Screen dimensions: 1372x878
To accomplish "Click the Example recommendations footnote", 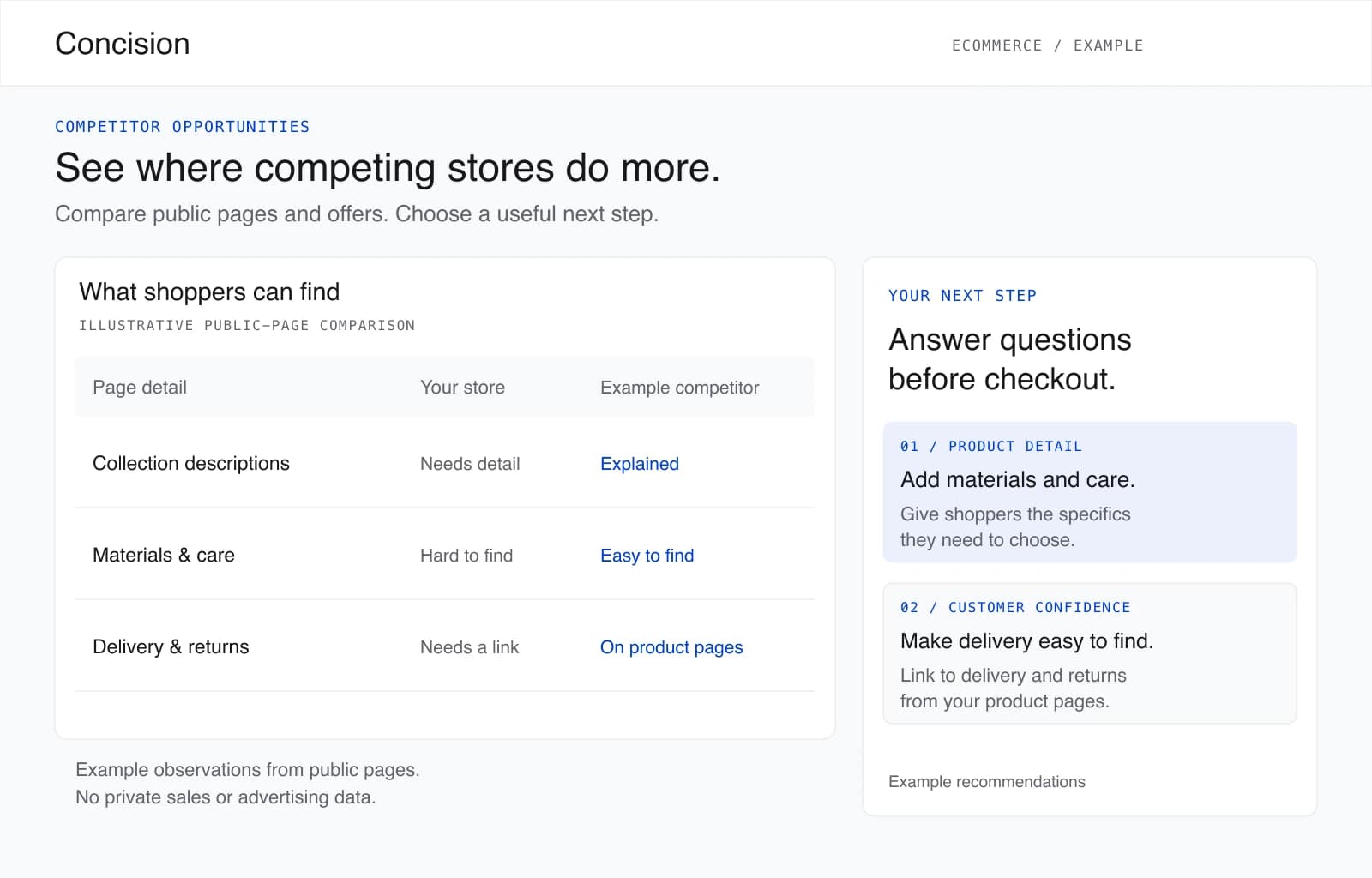I will [987, 782].
